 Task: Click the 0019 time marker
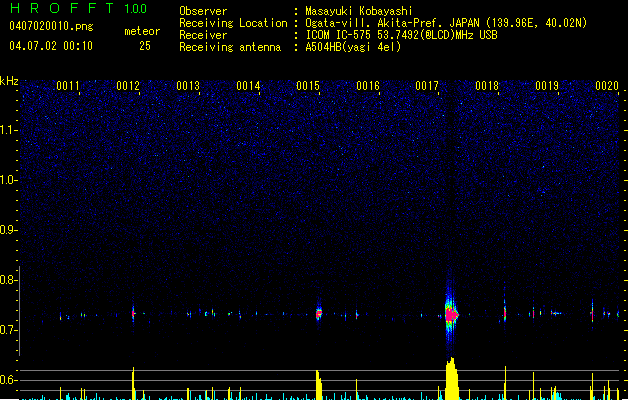point(547,86)
